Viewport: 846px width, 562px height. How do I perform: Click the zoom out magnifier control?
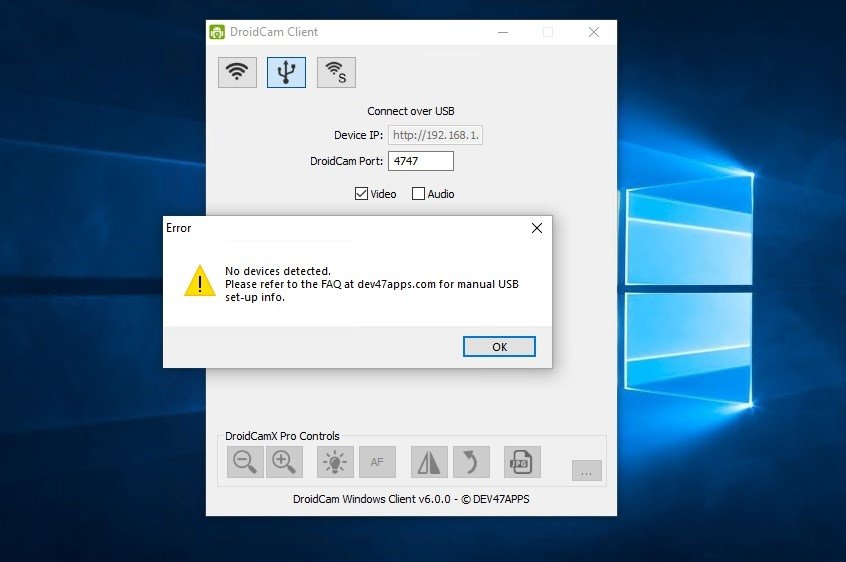tap(245, 462)
